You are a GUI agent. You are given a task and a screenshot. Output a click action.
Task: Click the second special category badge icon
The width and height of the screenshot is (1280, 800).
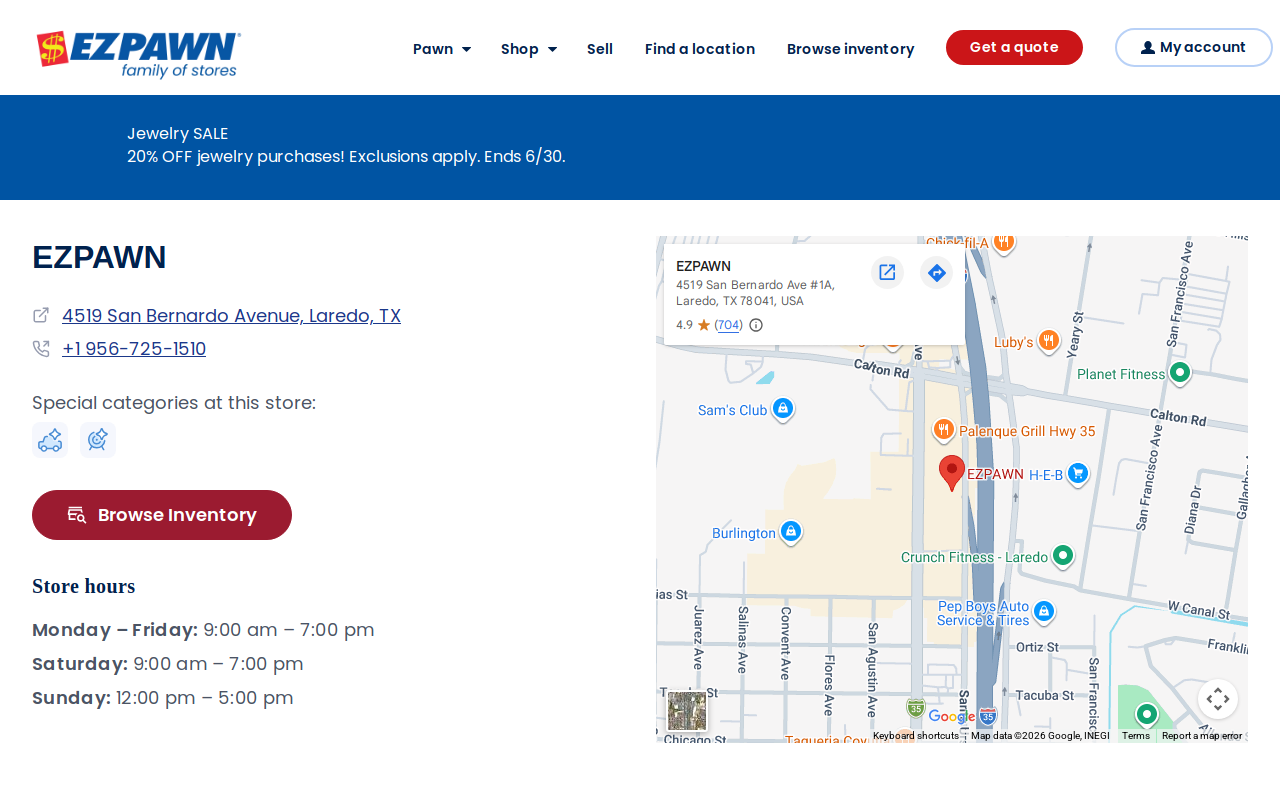tap(98, 440)
